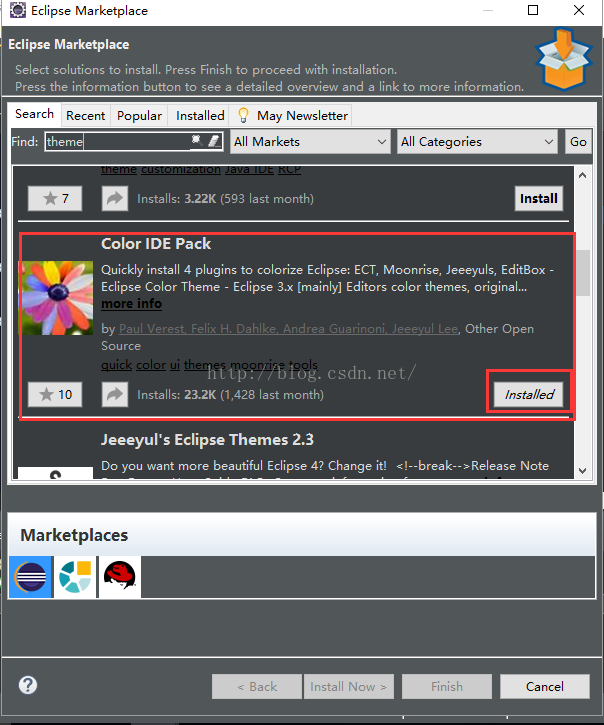Click the Cancel button
604x725 pixels.
[x=545, y=687]
